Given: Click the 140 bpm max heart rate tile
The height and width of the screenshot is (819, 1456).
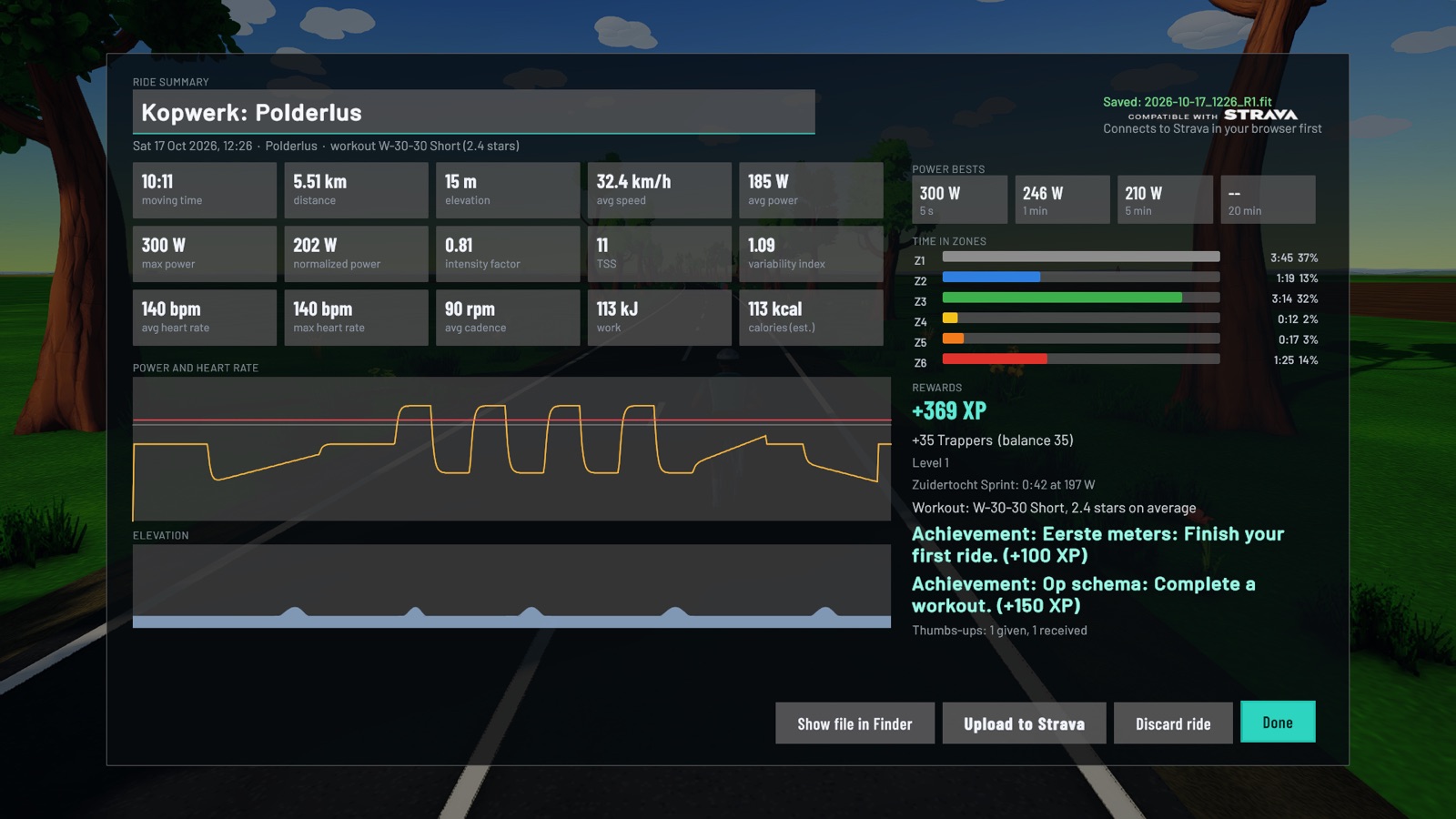Looking at the screenshot, I should (x=356, y=318).
